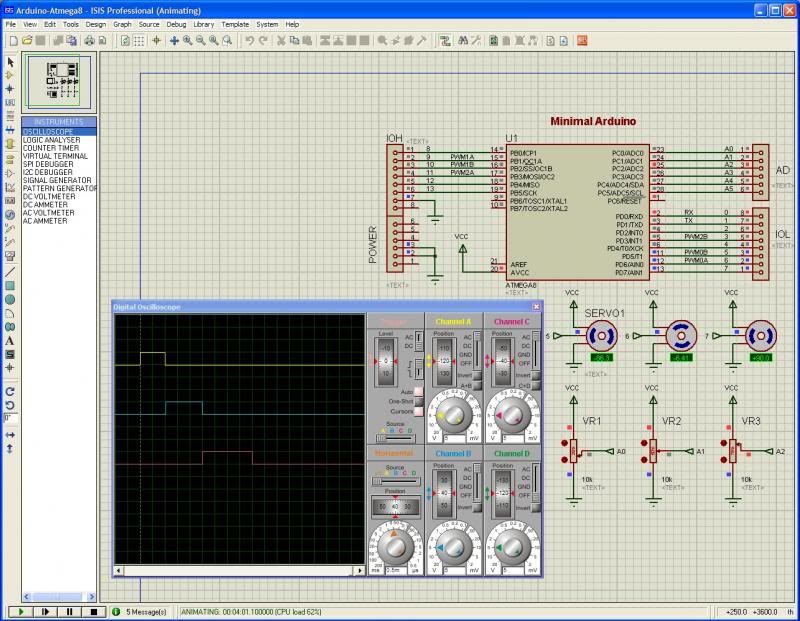Adjust the Horizontal Source slider
Screen dimensions: 800x621
395,481
